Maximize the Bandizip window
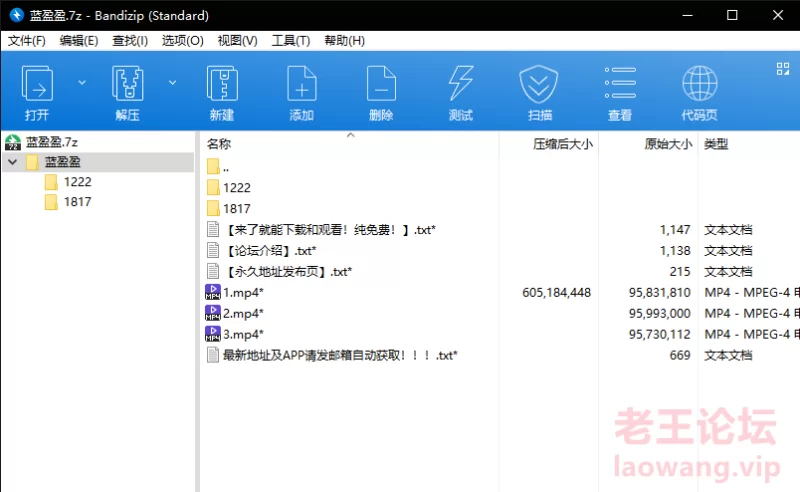The width and height of the screenshot is (800, 492). (x=732, y=15)
